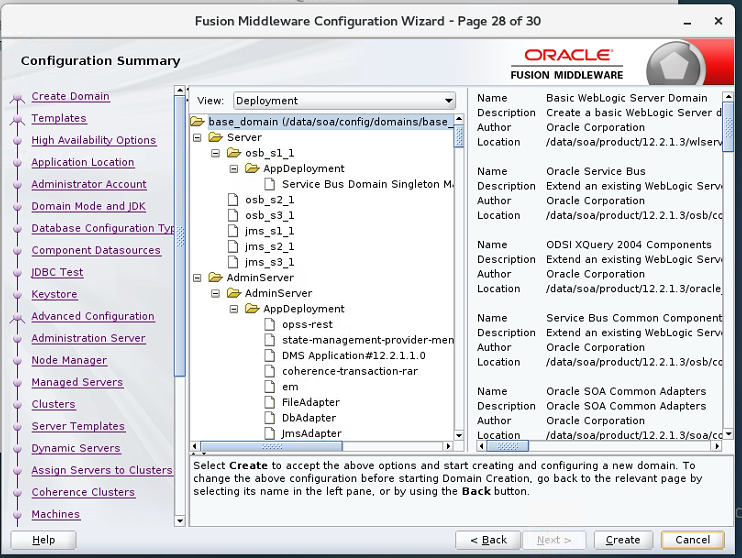Click the Server folder icon
The image size is (742, 558).
point(215,137)
